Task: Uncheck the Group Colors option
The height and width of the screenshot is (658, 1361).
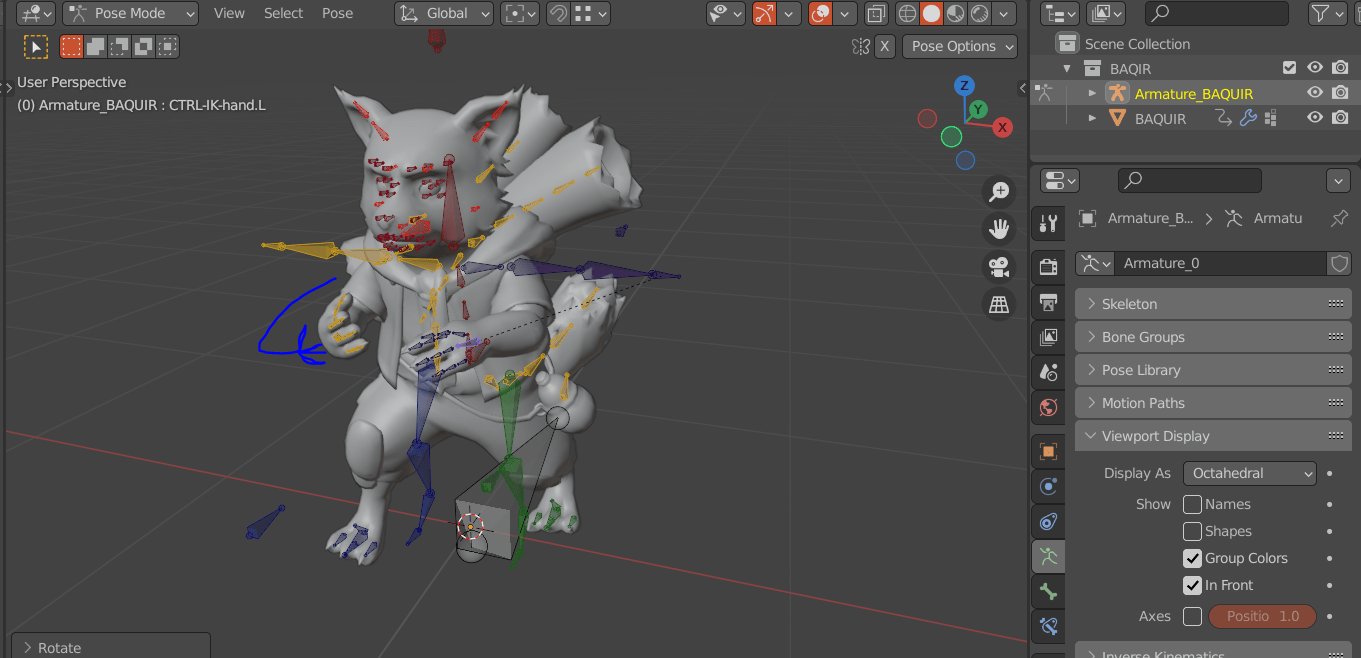Action: 1191,558
